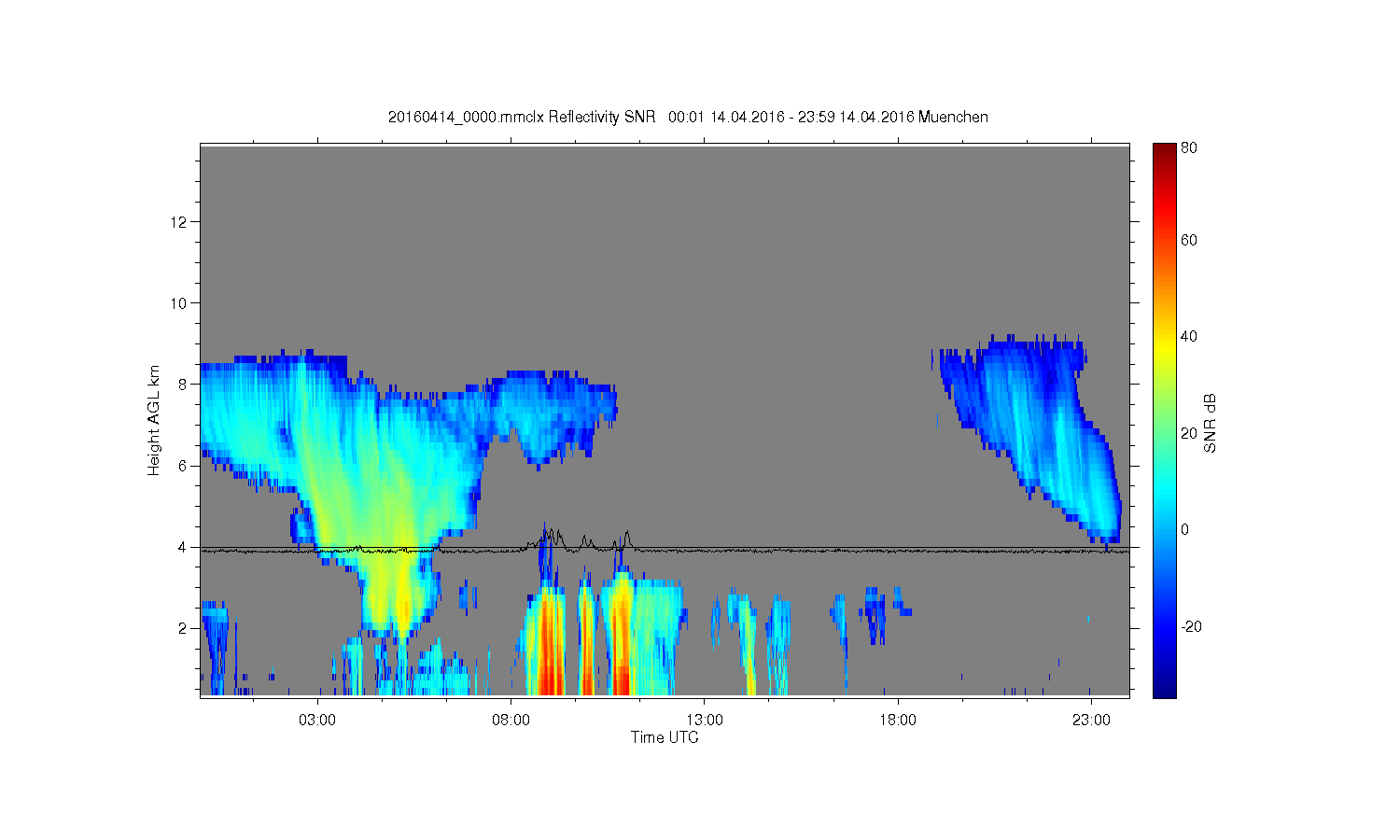The height and width of the screenshot is (840, 1400).
Task: Click the height tick label 2
Action: pos(184,628)
